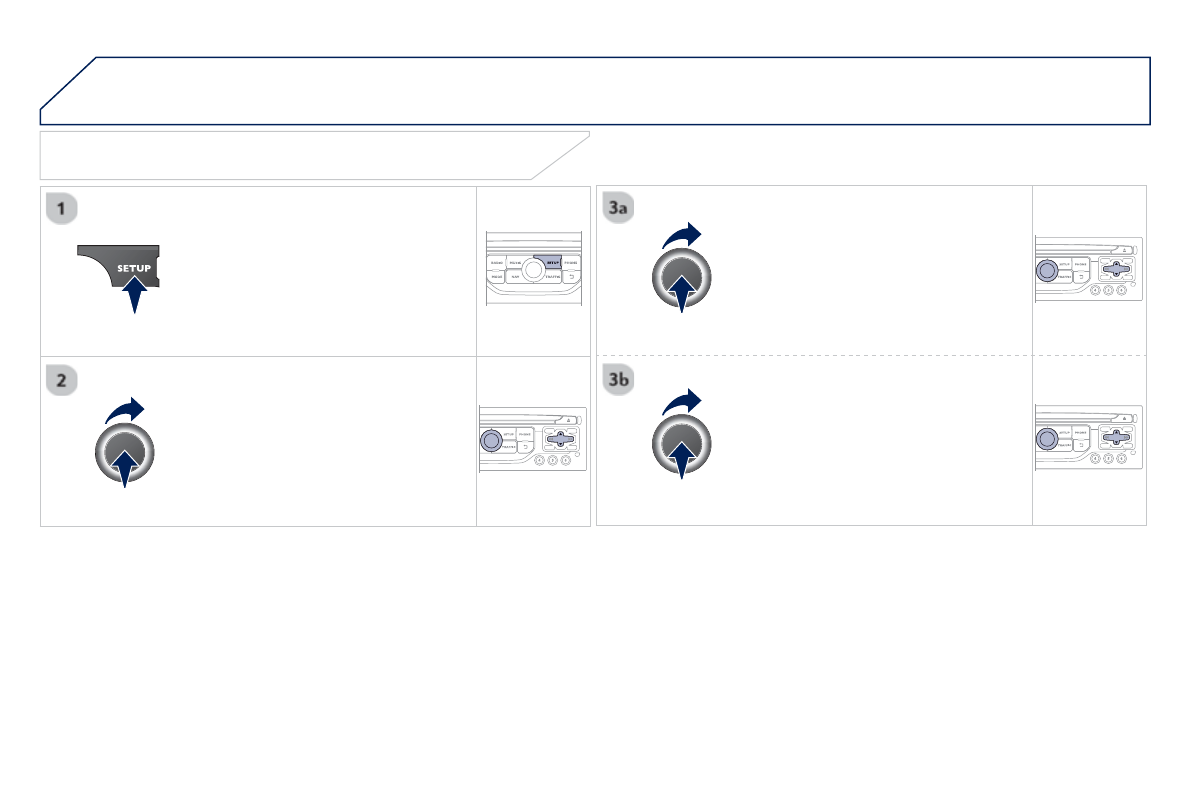The image size is (1191, 794).
Task: Select the step 1 number badge
Action: click(x=62, y=208)
